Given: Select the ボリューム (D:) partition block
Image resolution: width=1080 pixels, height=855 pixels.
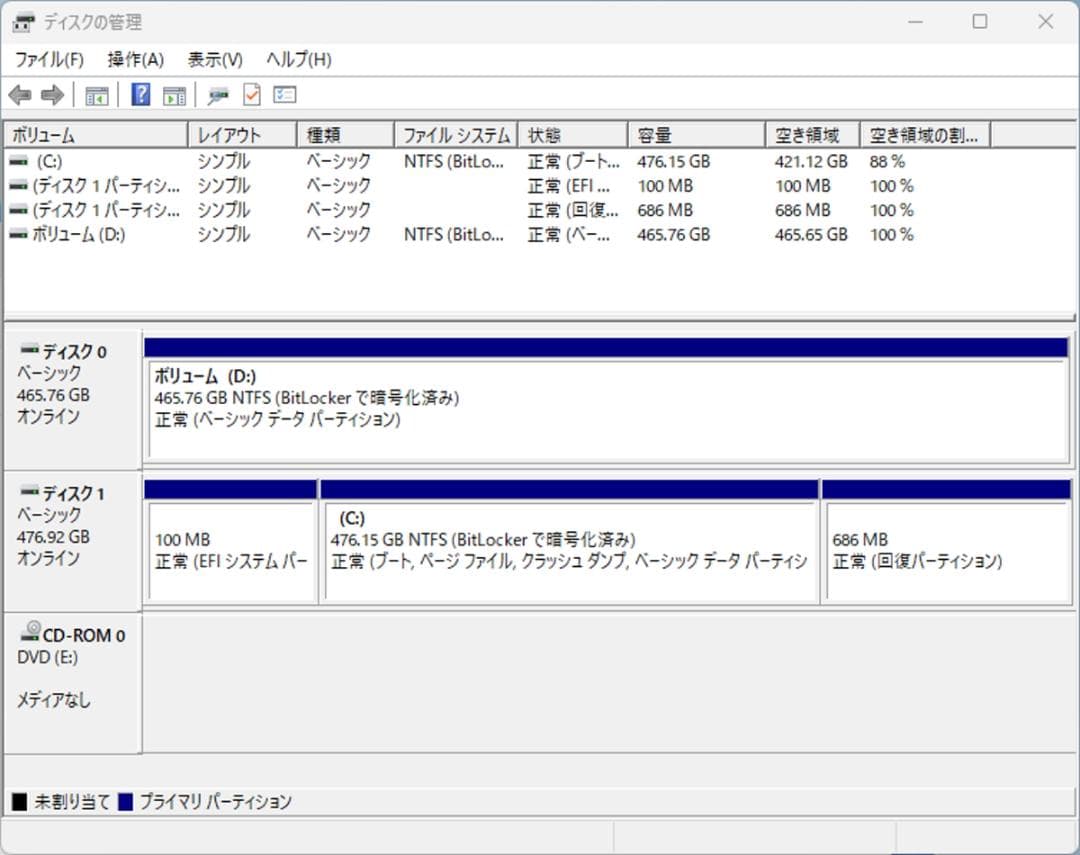Looking at the screenshot, I should 600,398.
